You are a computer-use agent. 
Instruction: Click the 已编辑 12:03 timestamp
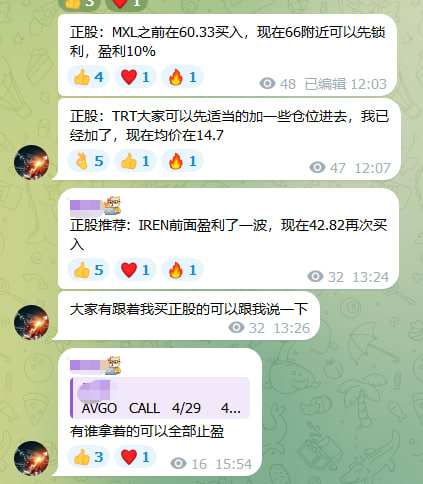(345, 84)
